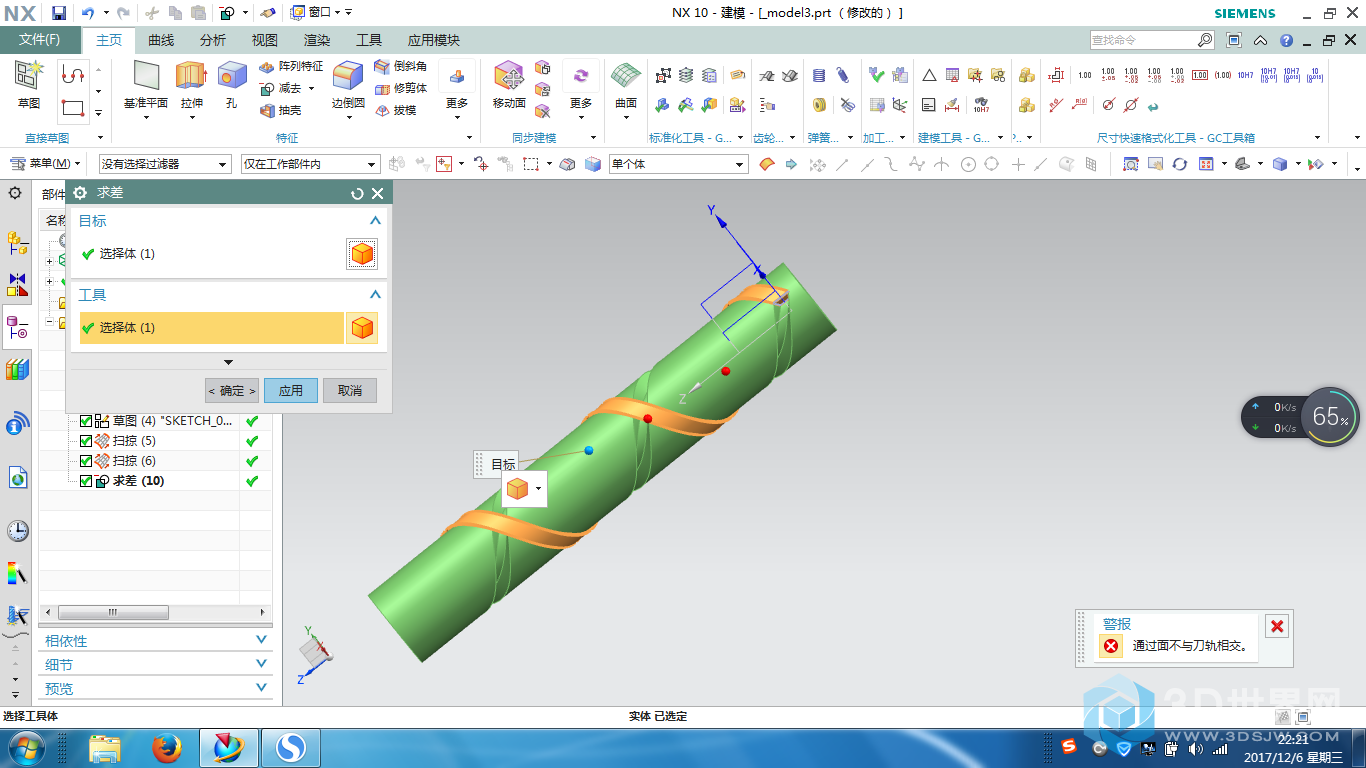The image size is (1366, 768).
Task: Click the 确定 OK button
Action: coord(232,391)
